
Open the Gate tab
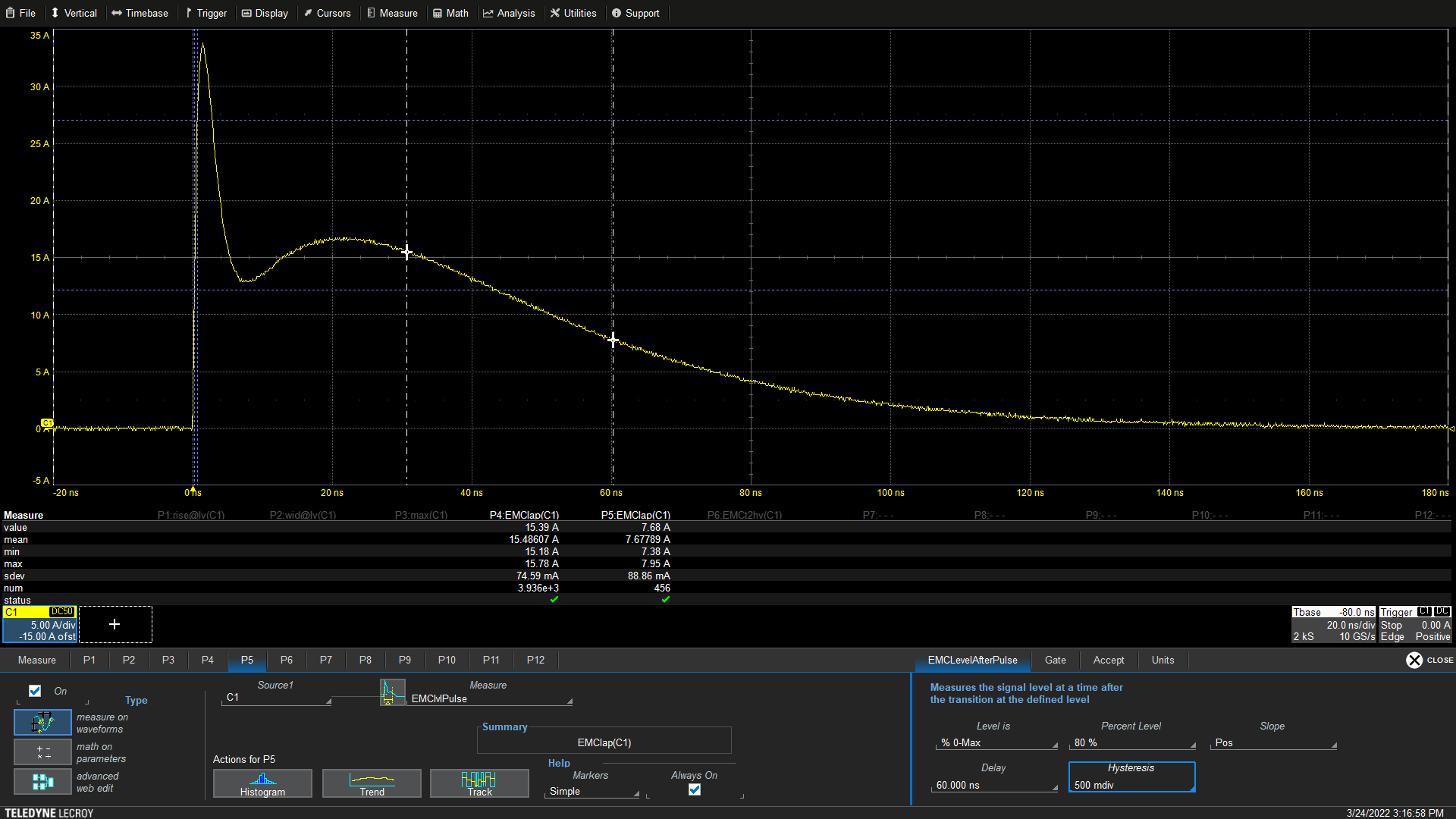pyautogui.click(x=1055, y=660)
